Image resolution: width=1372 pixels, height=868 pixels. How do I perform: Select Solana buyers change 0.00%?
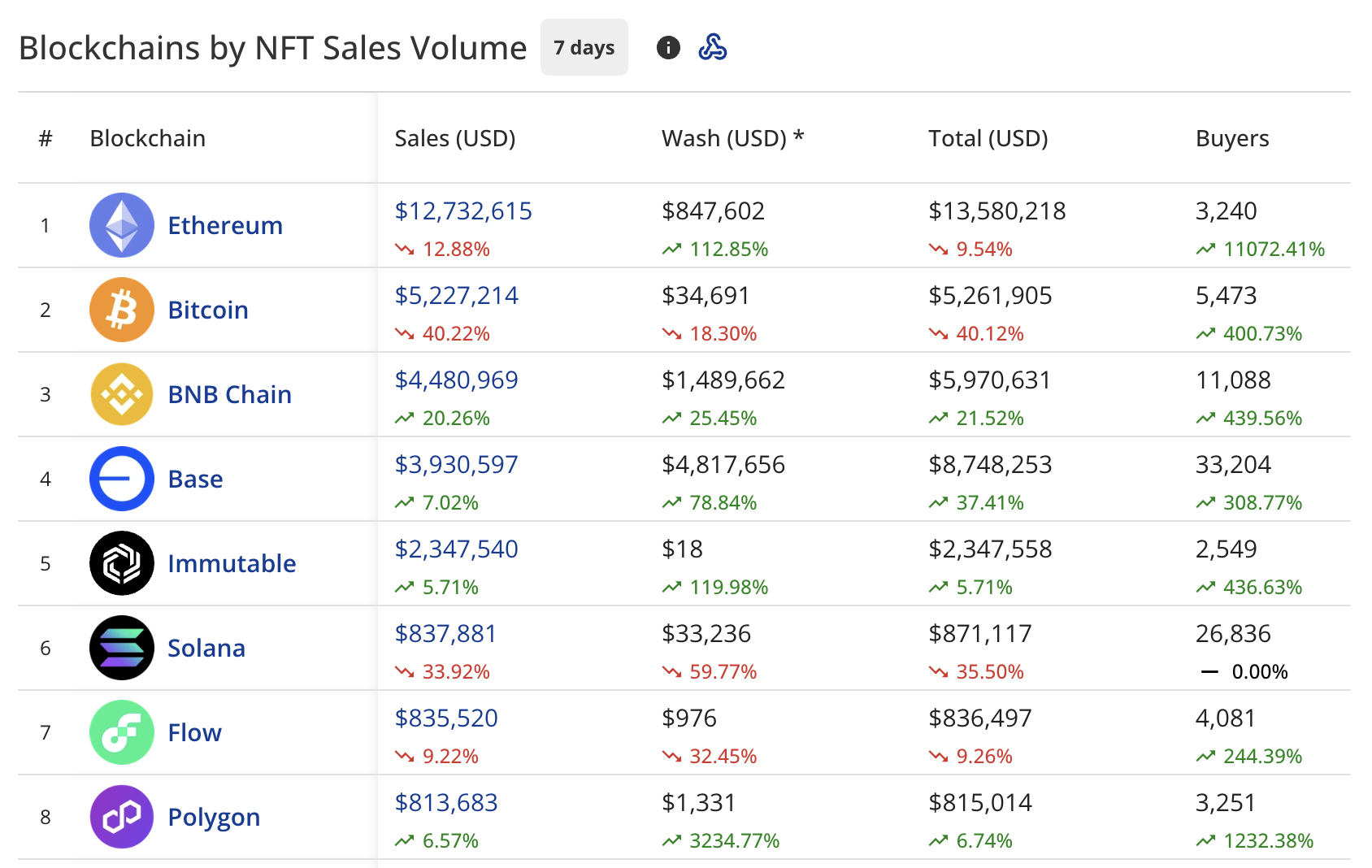(1260, 672)
